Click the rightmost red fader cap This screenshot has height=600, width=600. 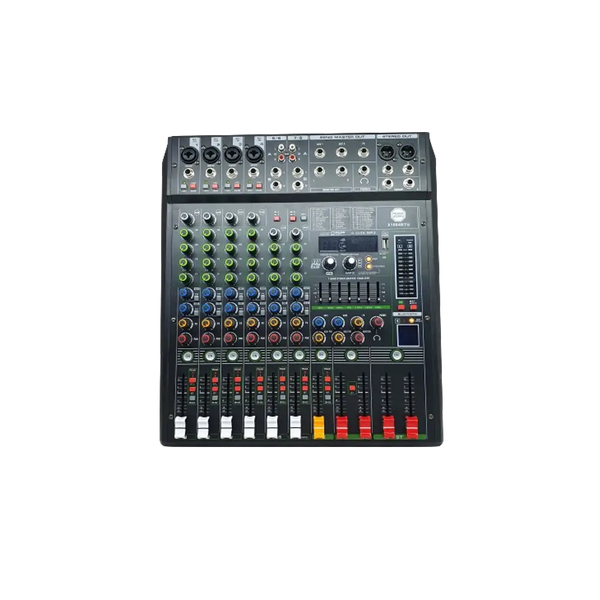(x=412, y=427)
